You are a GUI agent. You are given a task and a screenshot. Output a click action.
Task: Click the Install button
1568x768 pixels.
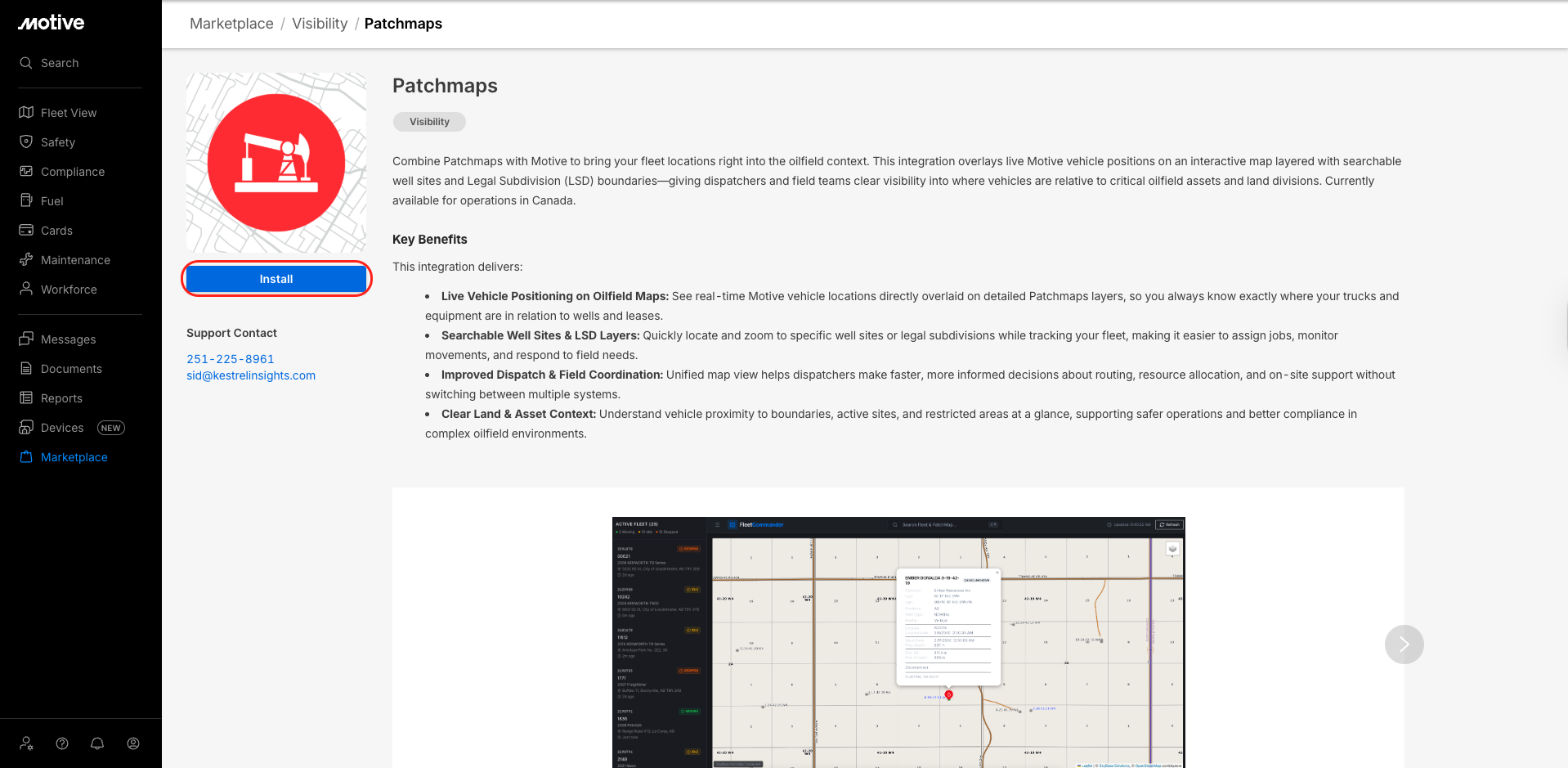pos(276,279)
